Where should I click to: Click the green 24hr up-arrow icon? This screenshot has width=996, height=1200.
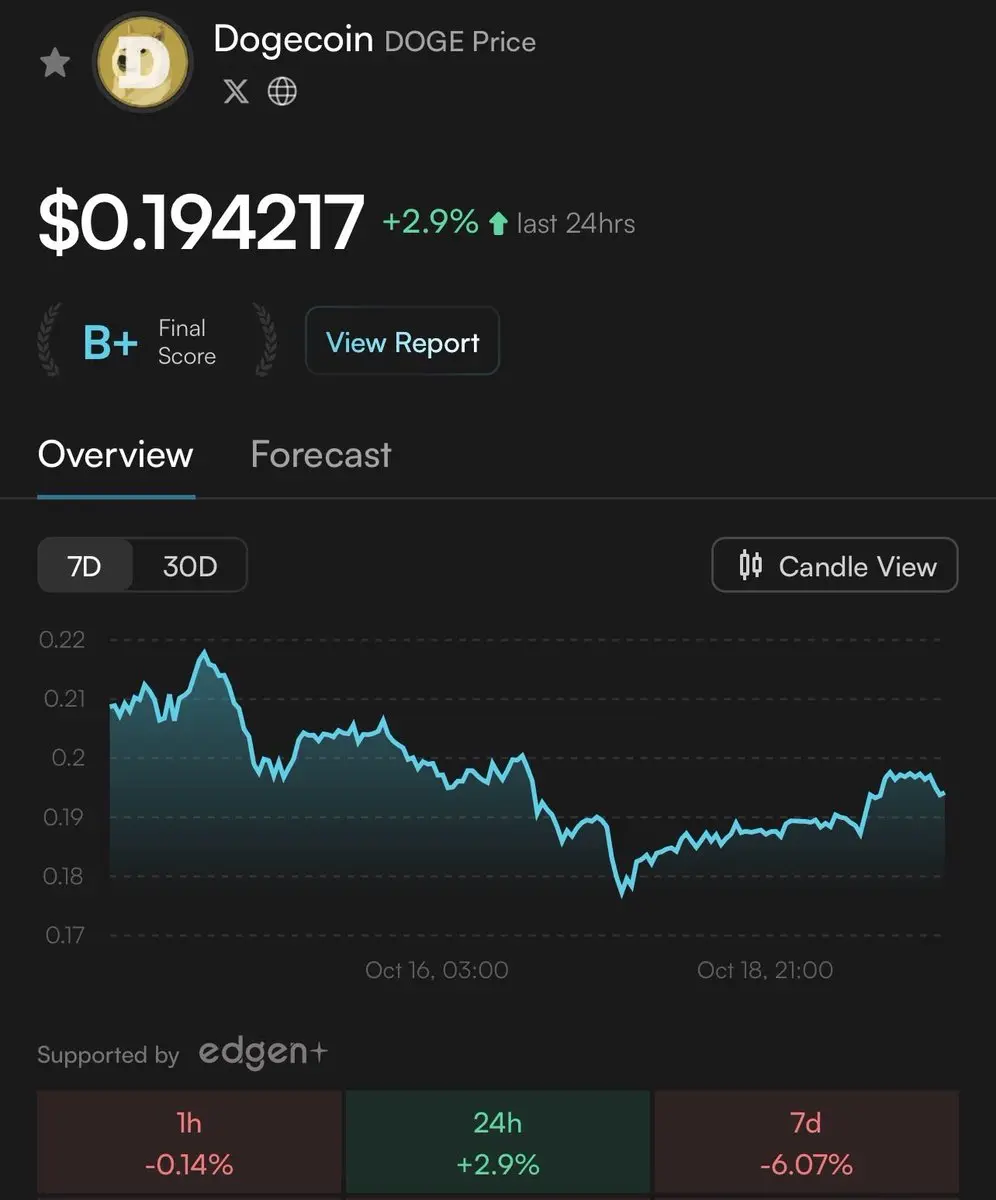pyautogui.click(x=498, y=224)
